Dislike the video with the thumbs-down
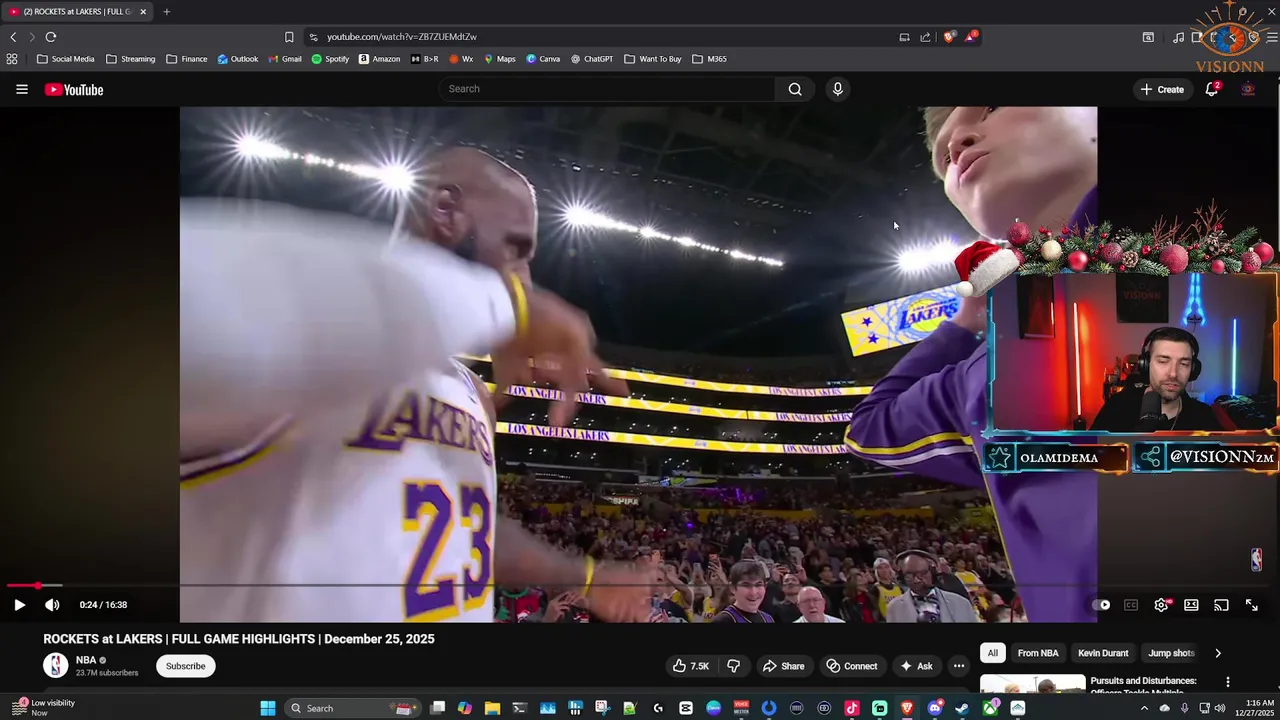This screenshot has height=720, width=1280. click(733, 666)
